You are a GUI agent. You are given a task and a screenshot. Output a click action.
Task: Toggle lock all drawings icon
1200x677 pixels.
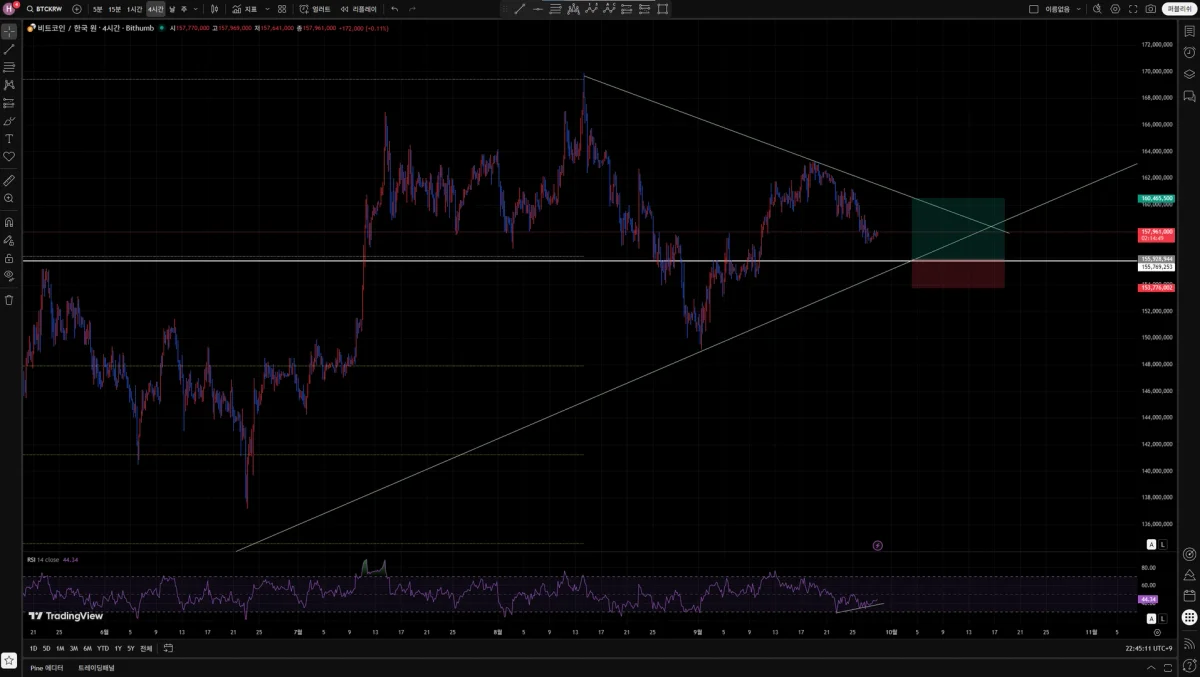point(9,257)
